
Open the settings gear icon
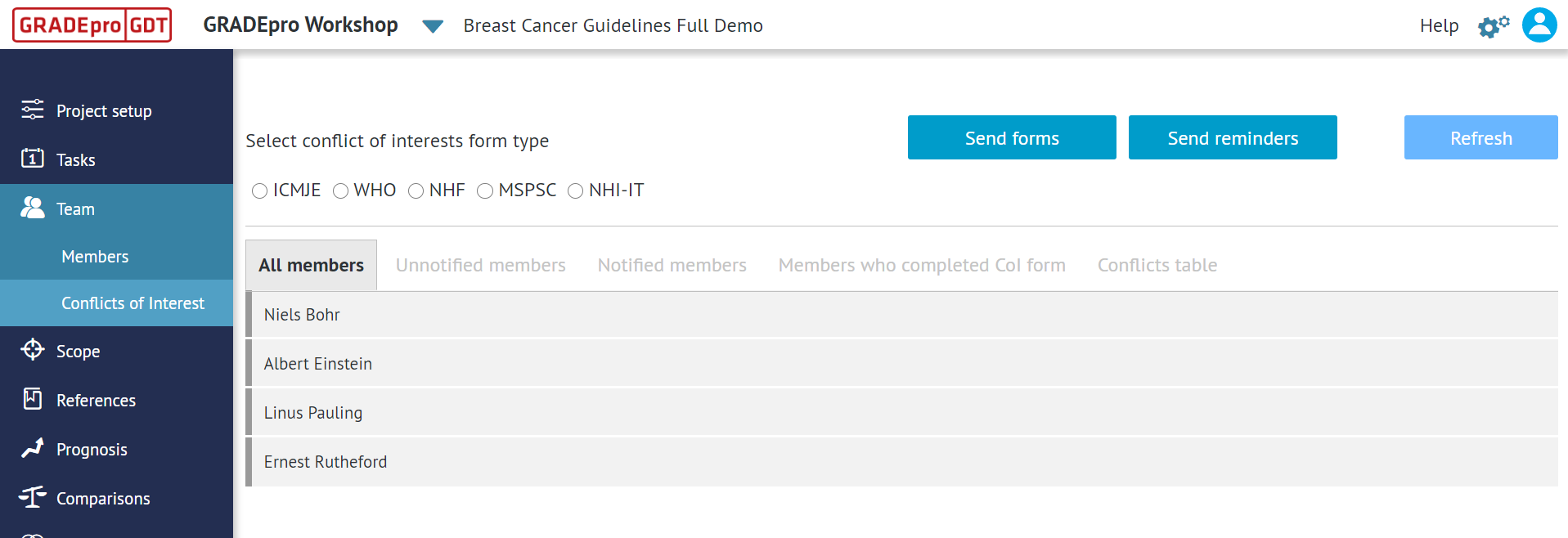click(1492, 25)
